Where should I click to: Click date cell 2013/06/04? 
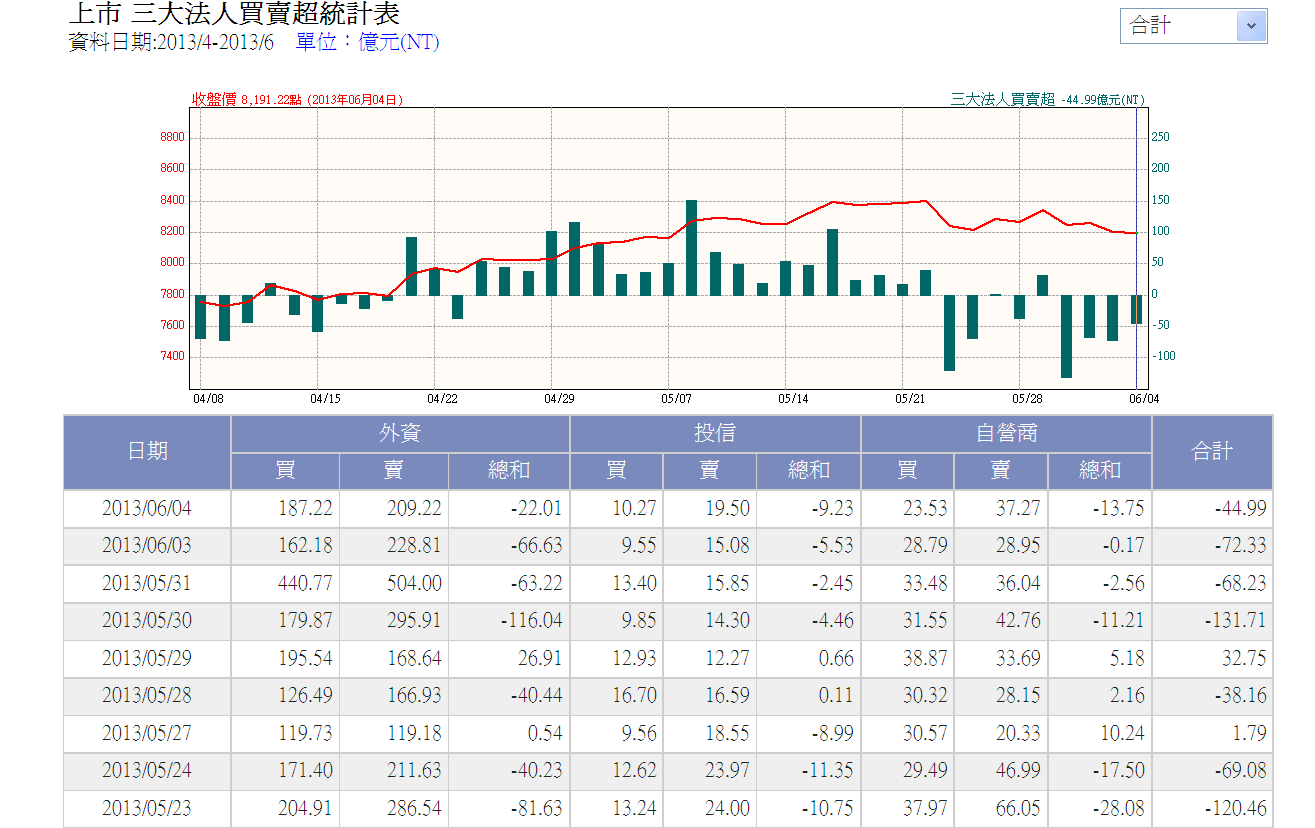[147, 509]
